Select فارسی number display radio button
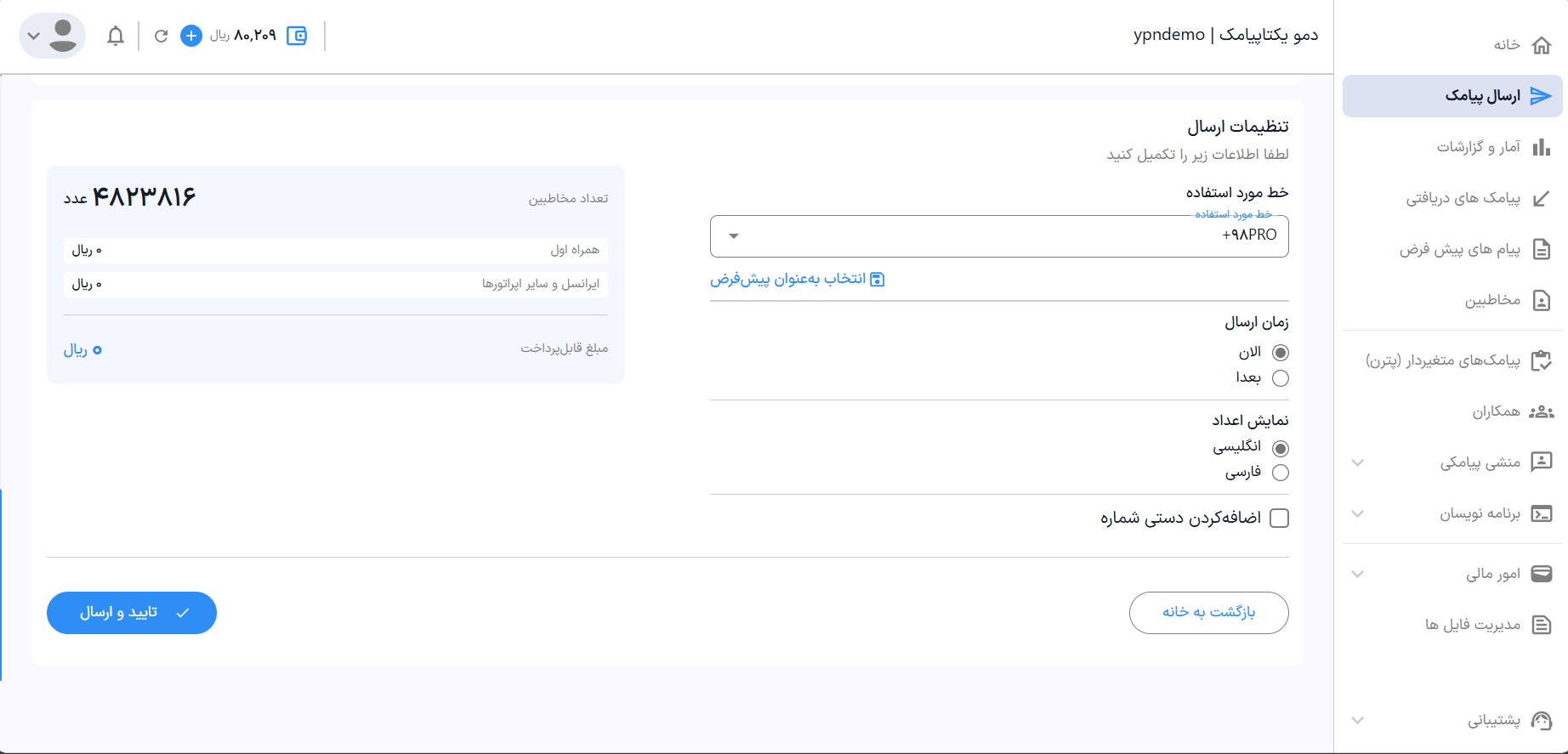The width and height of the screenshot is (1568, 754). 1280,473
